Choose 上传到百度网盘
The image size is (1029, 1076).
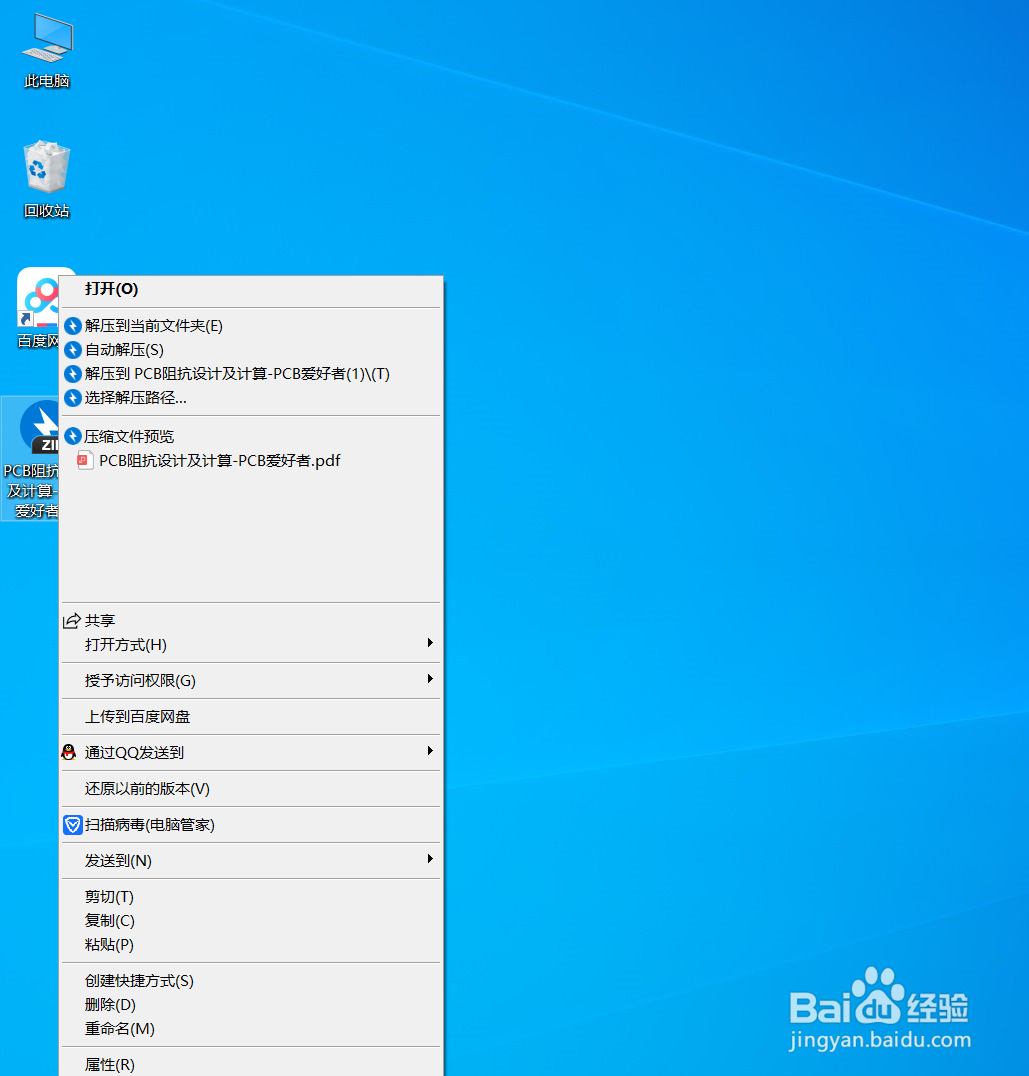250,717
